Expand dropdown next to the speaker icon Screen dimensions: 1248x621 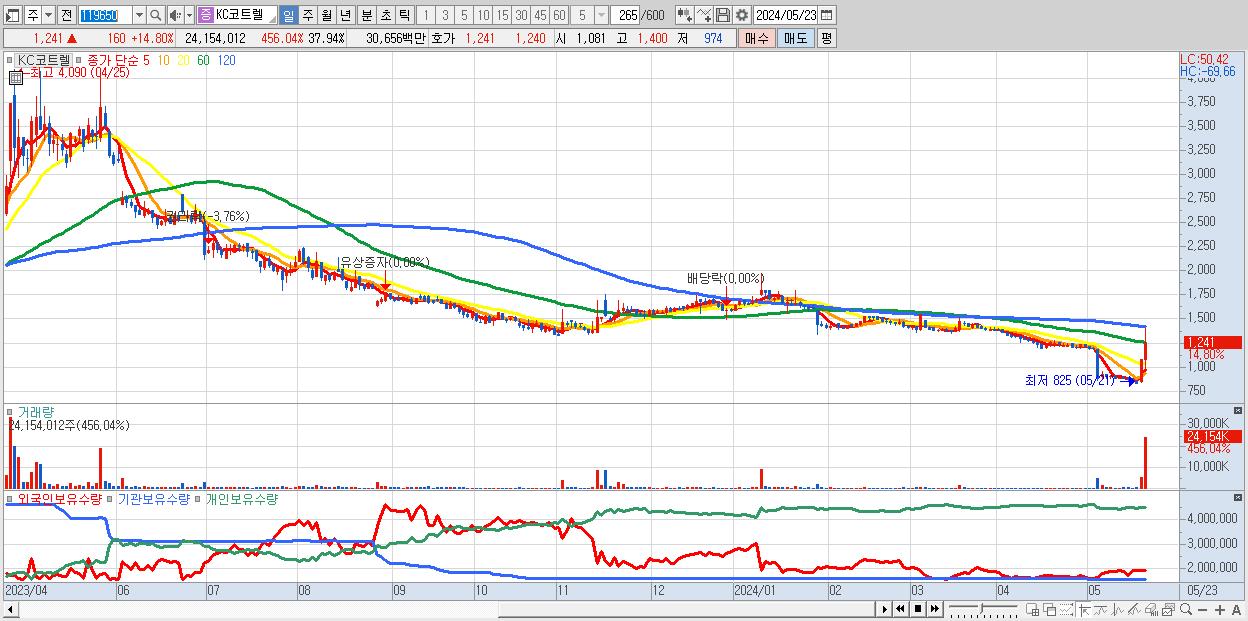[189, 15]
